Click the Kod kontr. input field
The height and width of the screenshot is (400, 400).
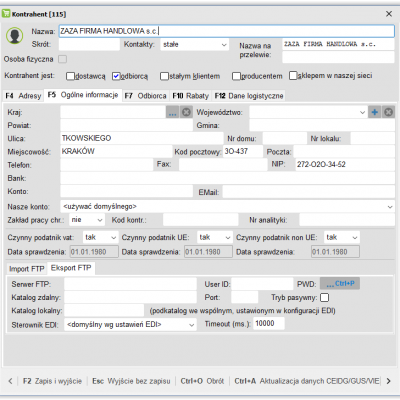tap(201, 220)
